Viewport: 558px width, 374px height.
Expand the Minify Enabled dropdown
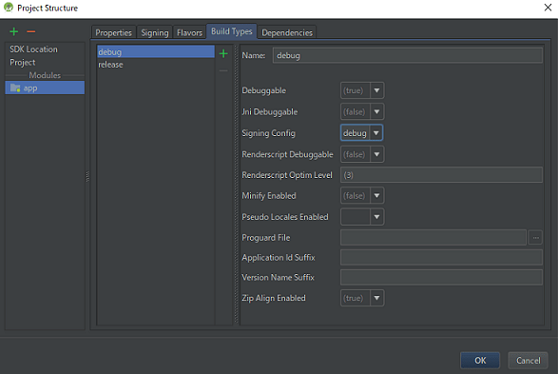pyautogui.click(x=362, y=196)
